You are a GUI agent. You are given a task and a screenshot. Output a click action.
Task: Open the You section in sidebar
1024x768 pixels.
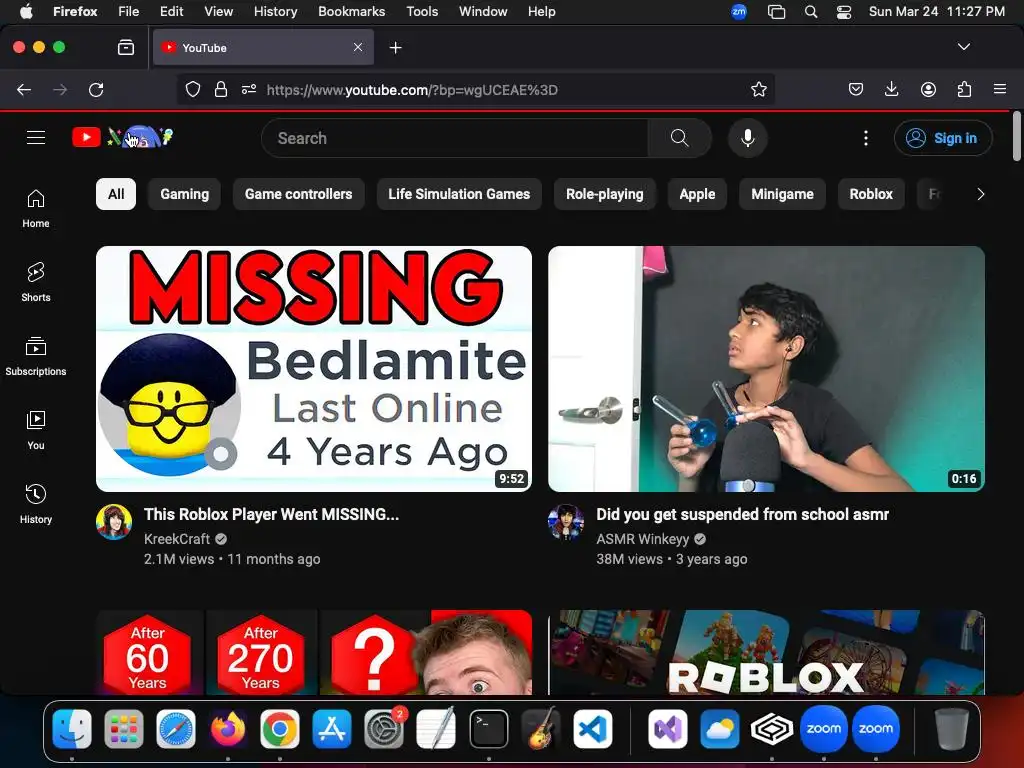(x=36, y=430)
